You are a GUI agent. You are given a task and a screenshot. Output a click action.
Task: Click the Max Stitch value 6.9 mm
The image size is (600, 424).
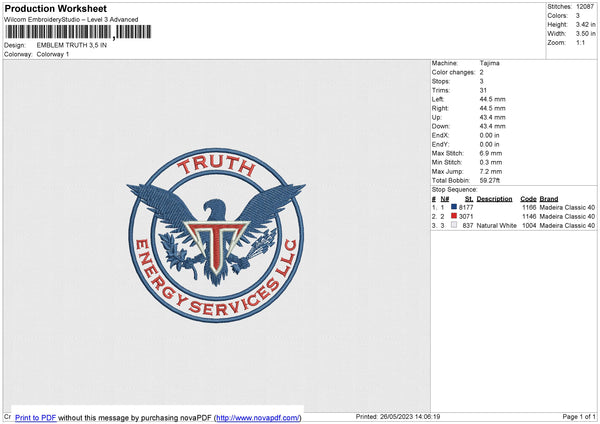(x=491, y=153)
